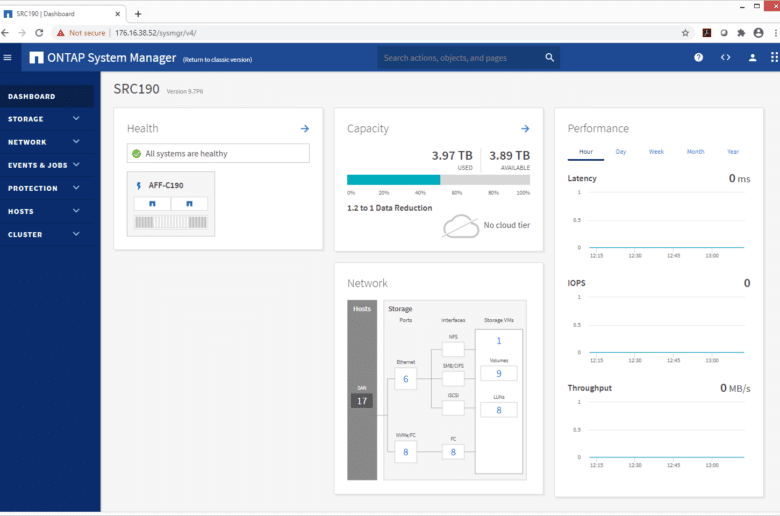Switch Performance to Month view
780x516 pixels.
click(695, 152)
